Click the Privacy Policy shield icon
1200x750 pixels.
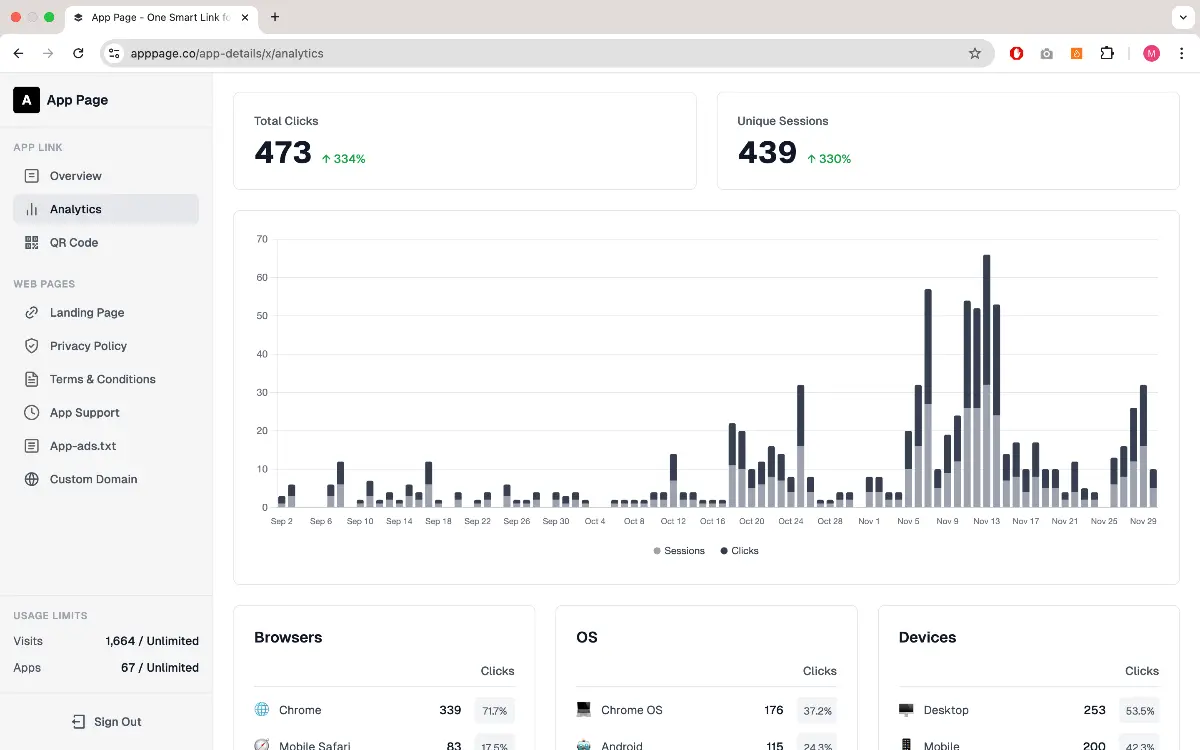(x=31, y=346)
